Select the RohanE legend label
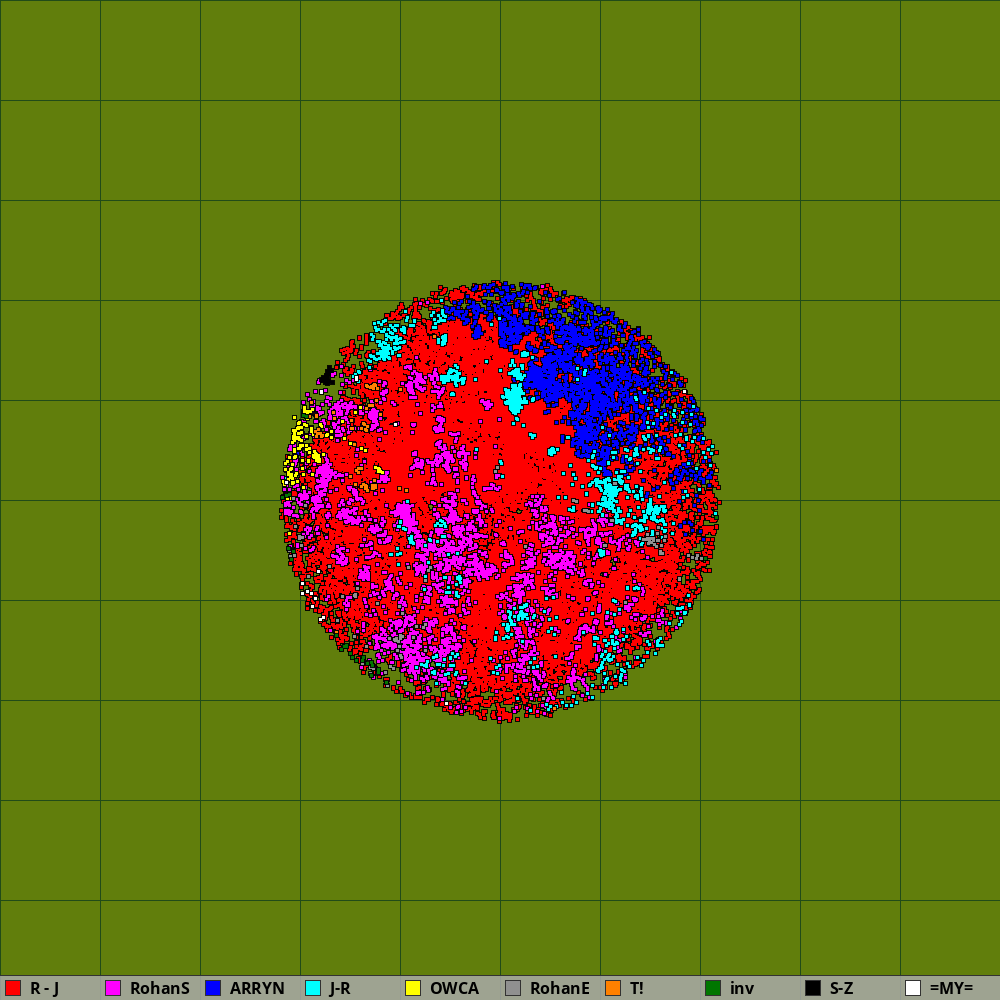This screenshot has height=1000, width=1000. click(559, 988)
